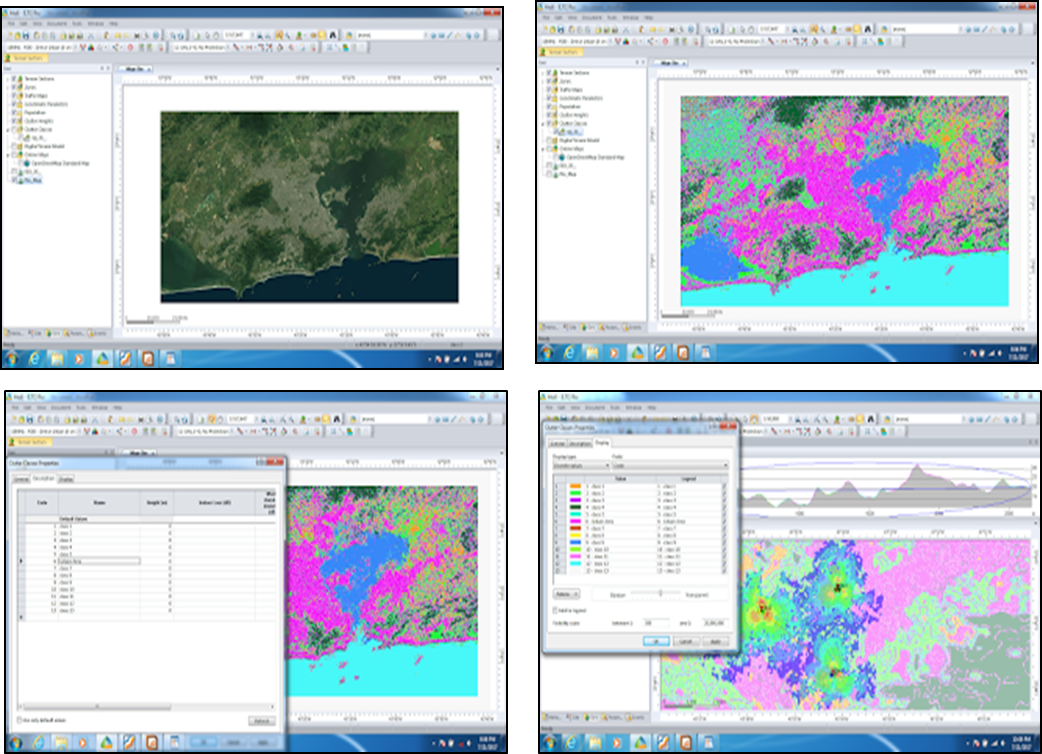Select the Clutter Heights layer icon

[20, 121]
